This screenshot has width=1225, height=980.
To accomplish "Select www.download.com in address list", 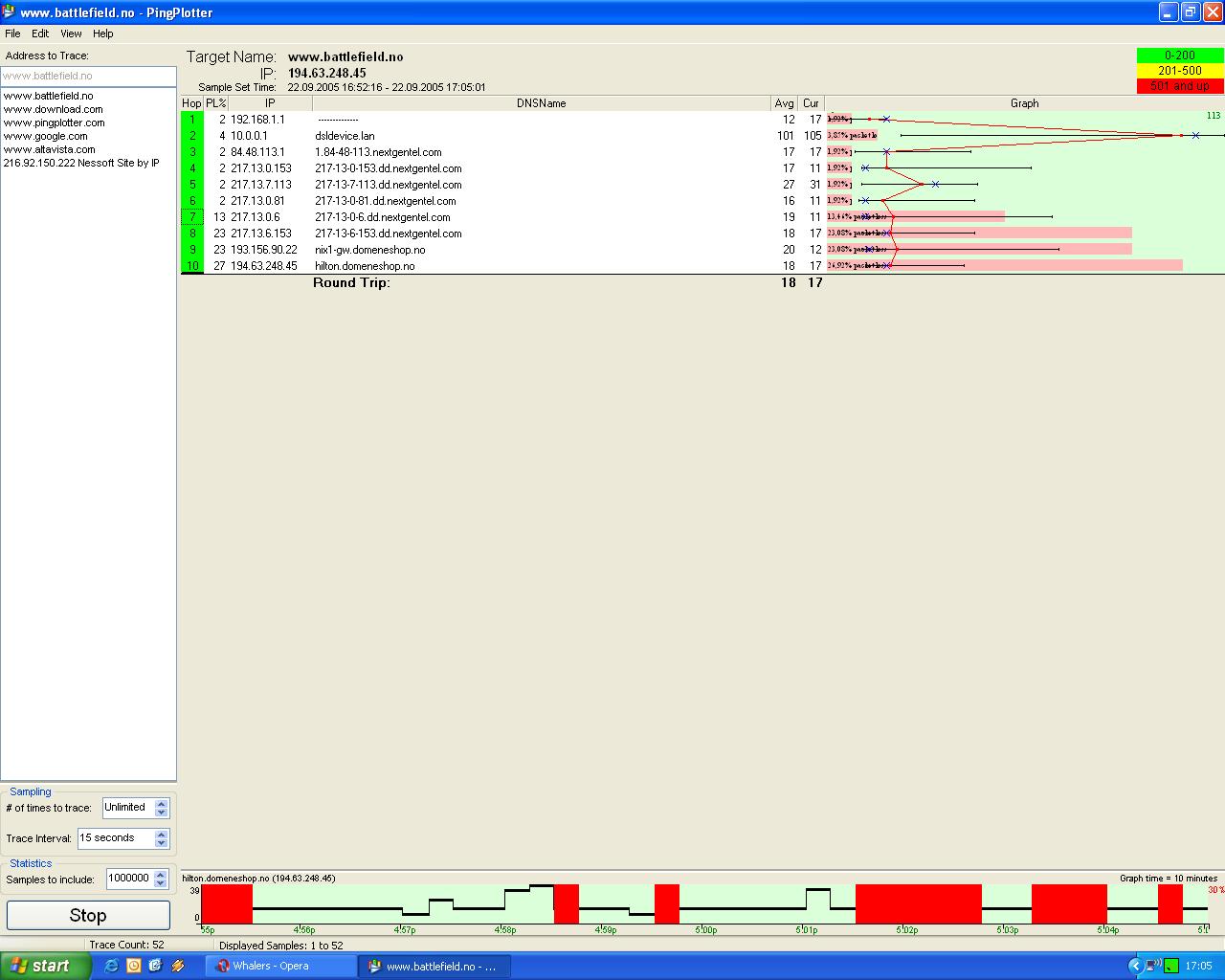I will tap(53, 109).
